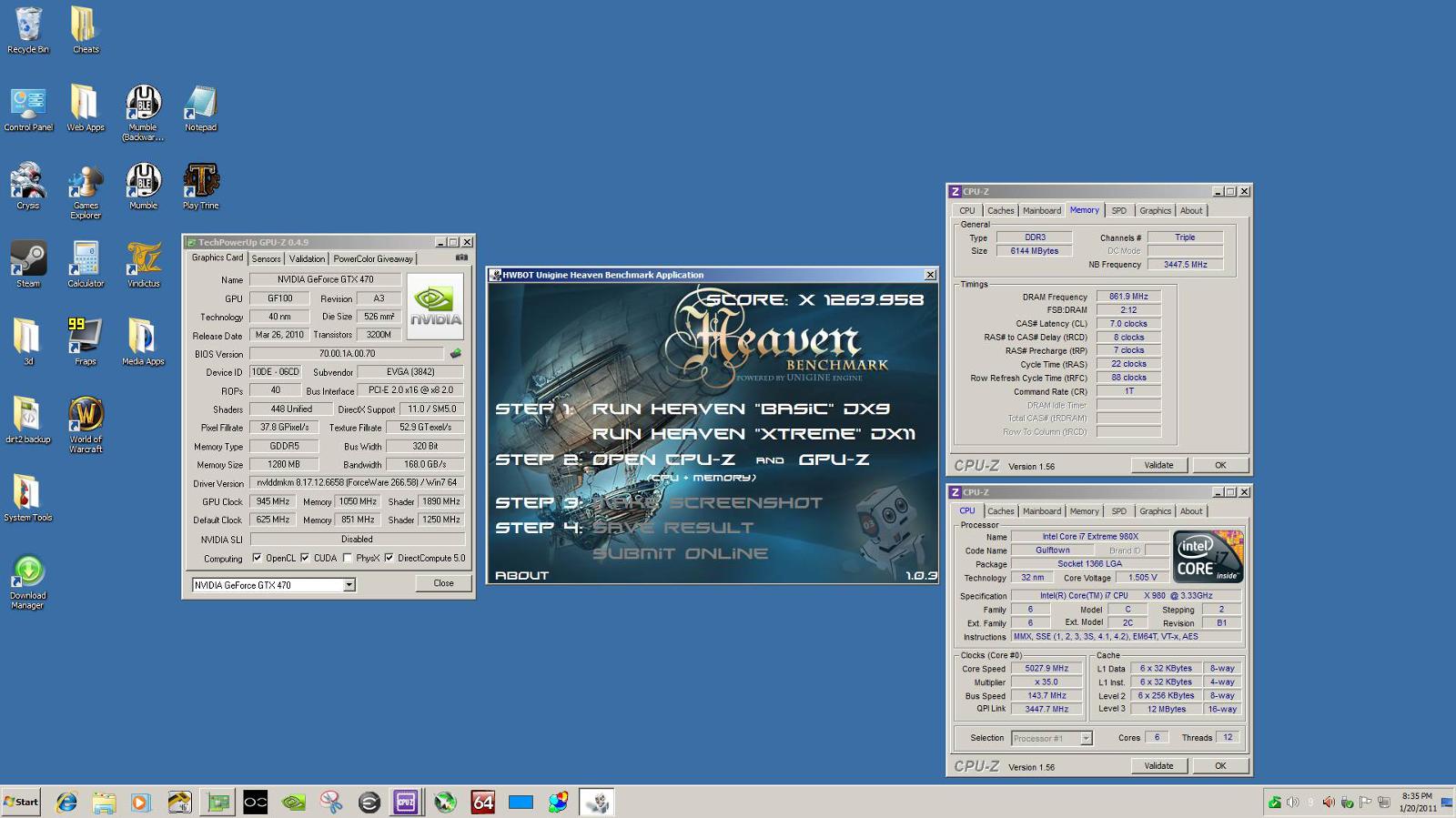The image size is (1456, 818).
Task: Open the Calculator desktop shortcut
Action: [x=86, y=265]
